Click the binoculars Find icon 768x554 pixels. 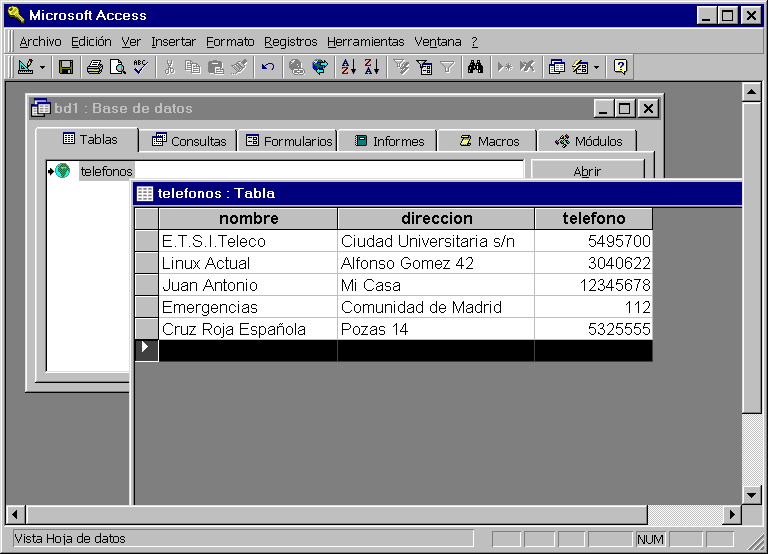coord(475,67)
